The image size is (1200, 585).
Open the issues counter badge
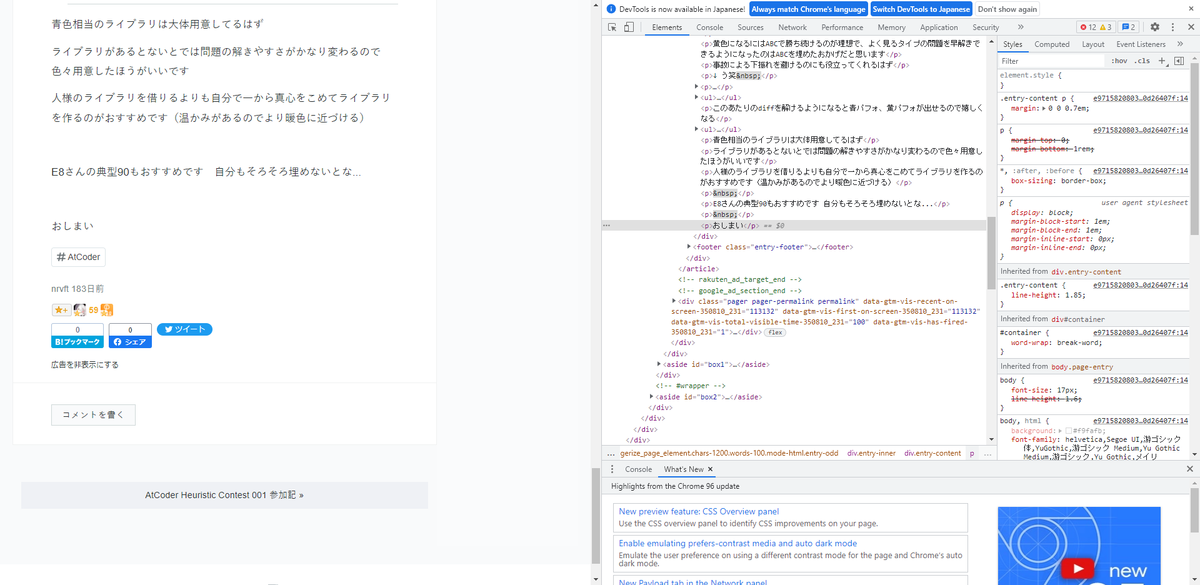coord(1128,27)
